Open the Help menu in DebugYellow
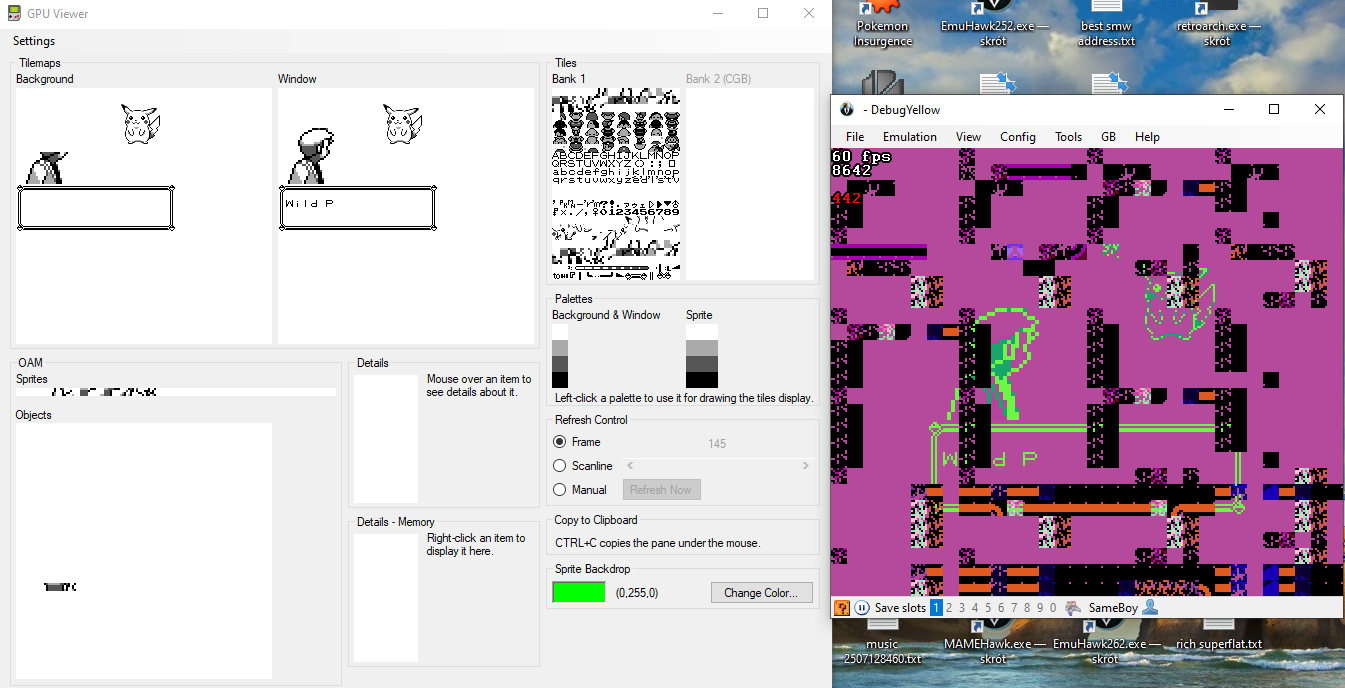1345x688 pixels. coord(1147,137)
